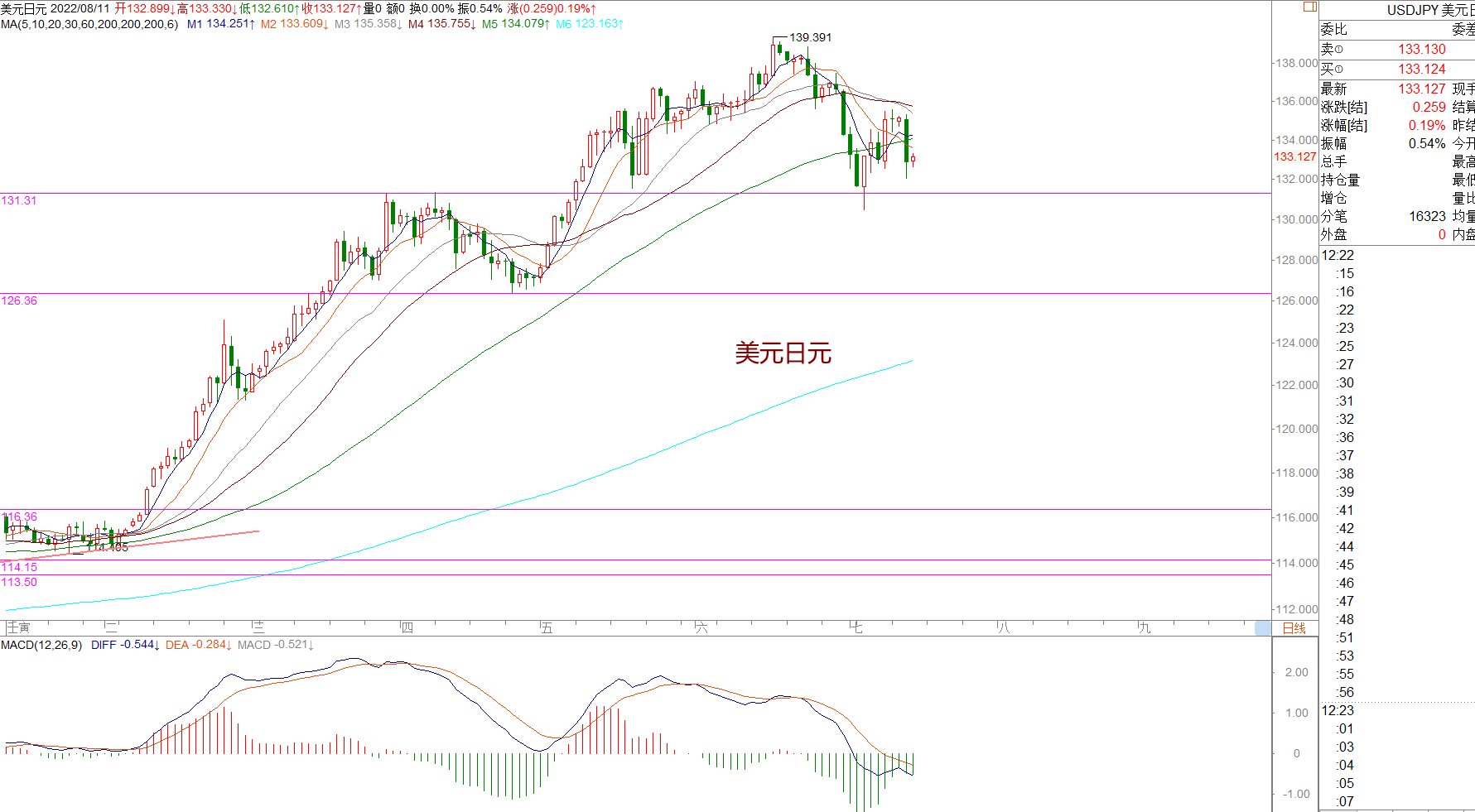Click the 七 month marker on time axis
This screenshot has height=812, width=1475.
[x=856, y=628]
